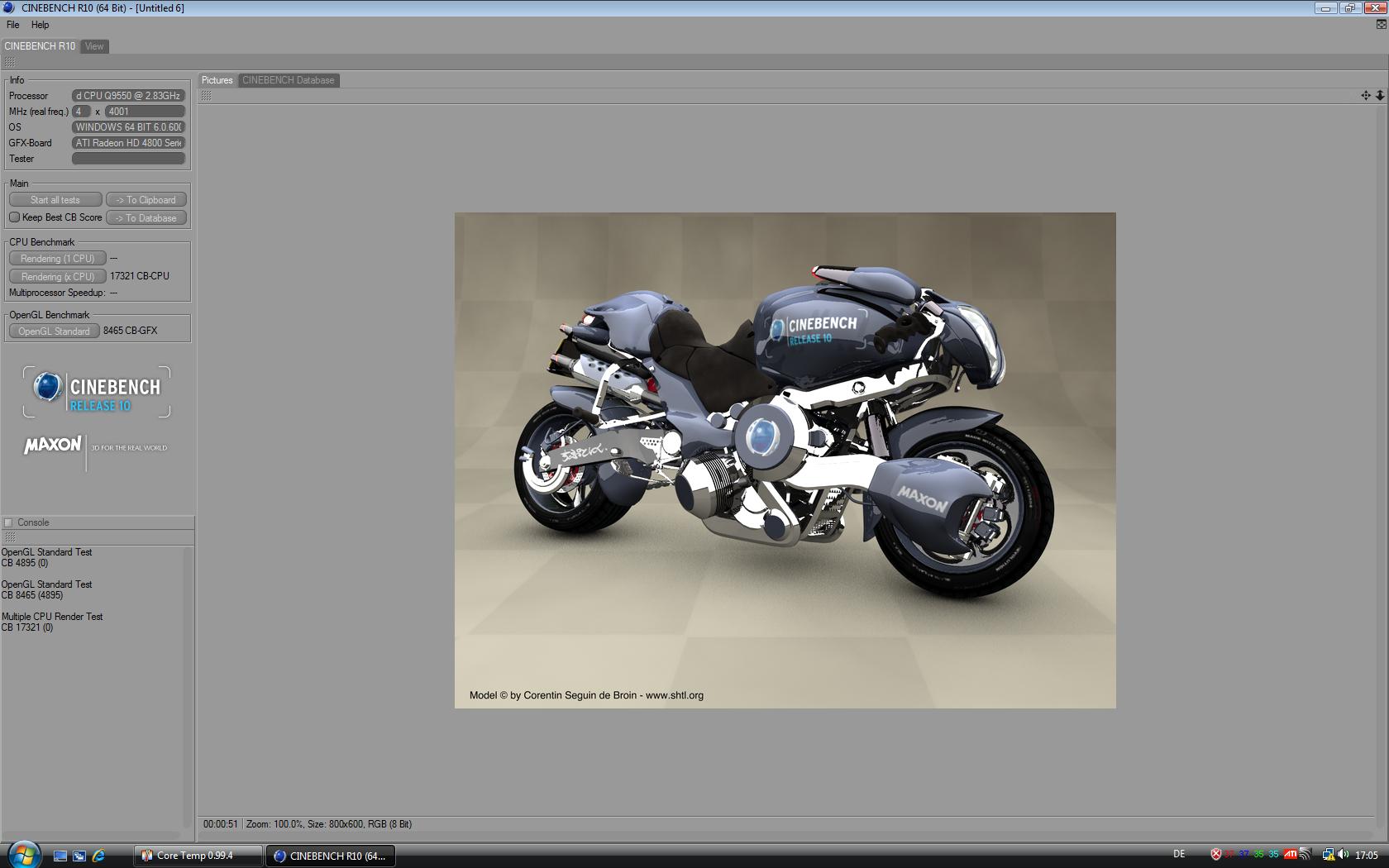Click the empty Tester field

128,159
